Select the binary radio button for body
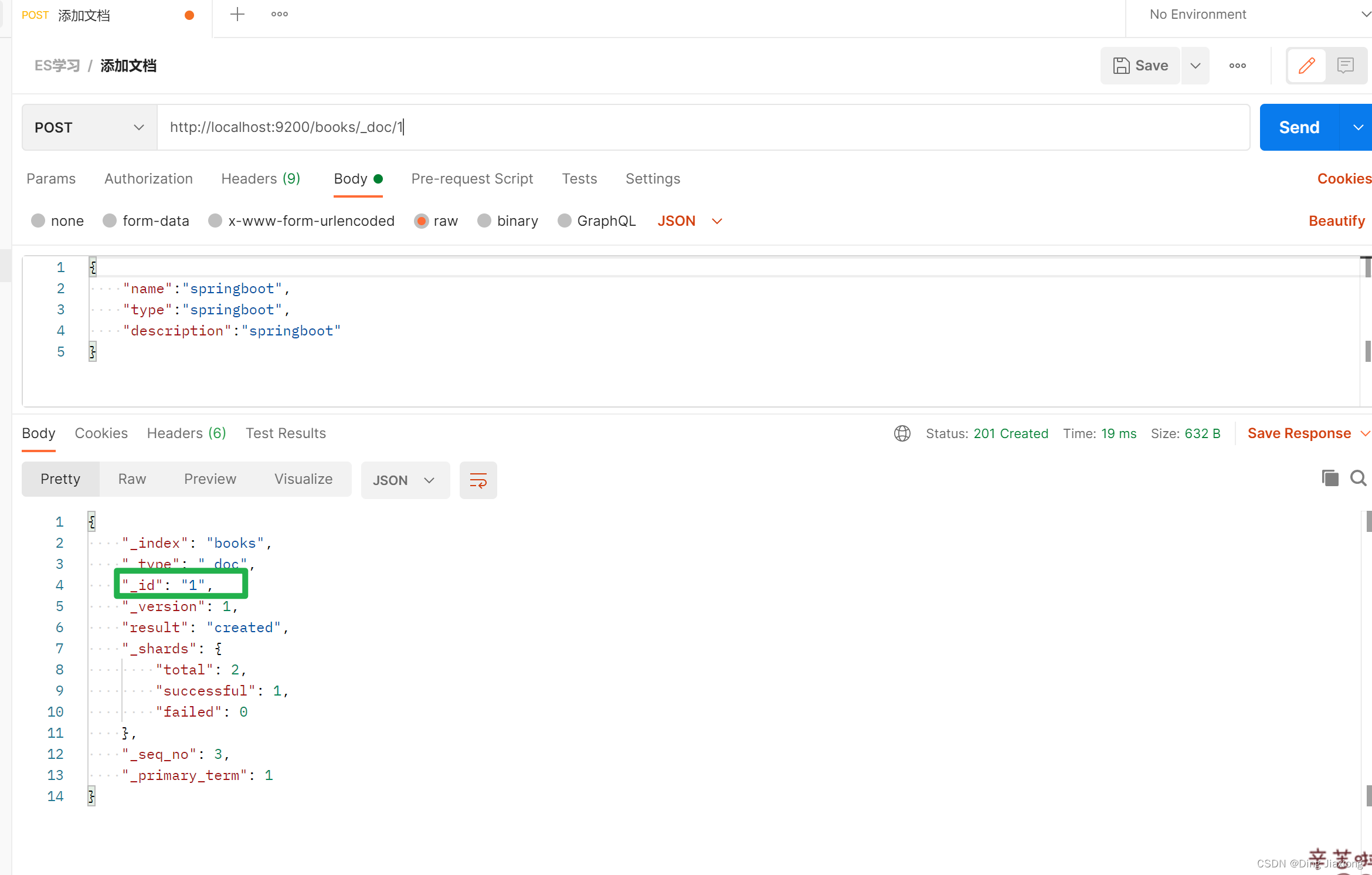The image size is (1372, 875). point(483,221)
